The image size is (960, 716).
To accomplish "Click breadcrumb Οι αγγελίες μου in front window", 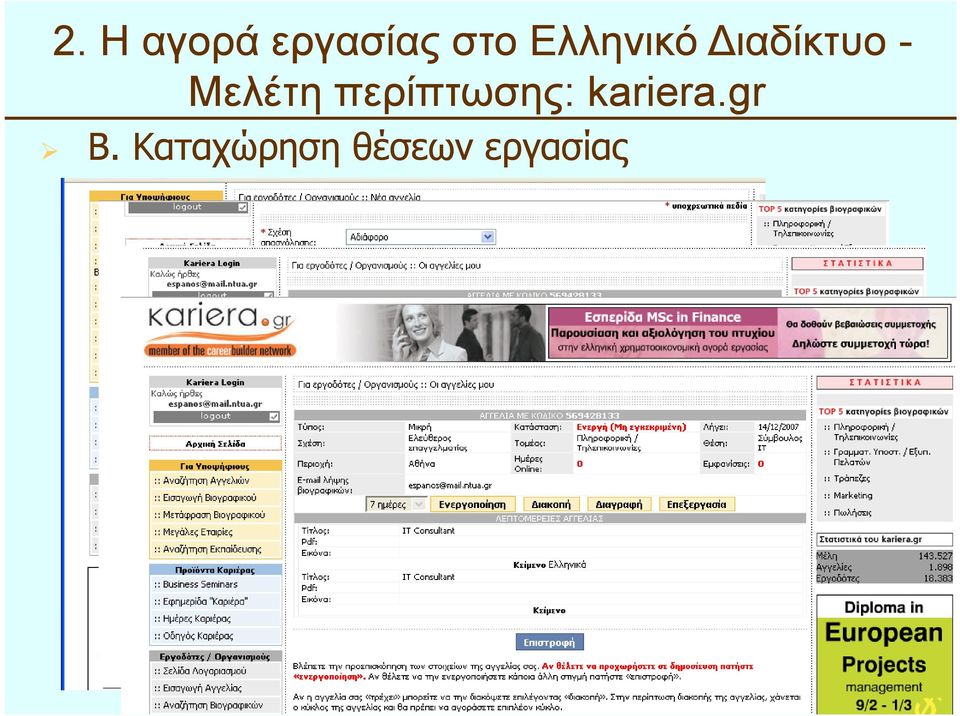I will 462,385.
